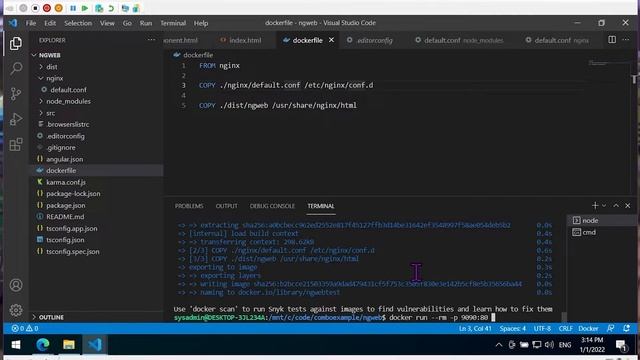Open the launch profile dropdown arrow
The width and height of the screenshot is (640, 360).
(x=604, y=205)
